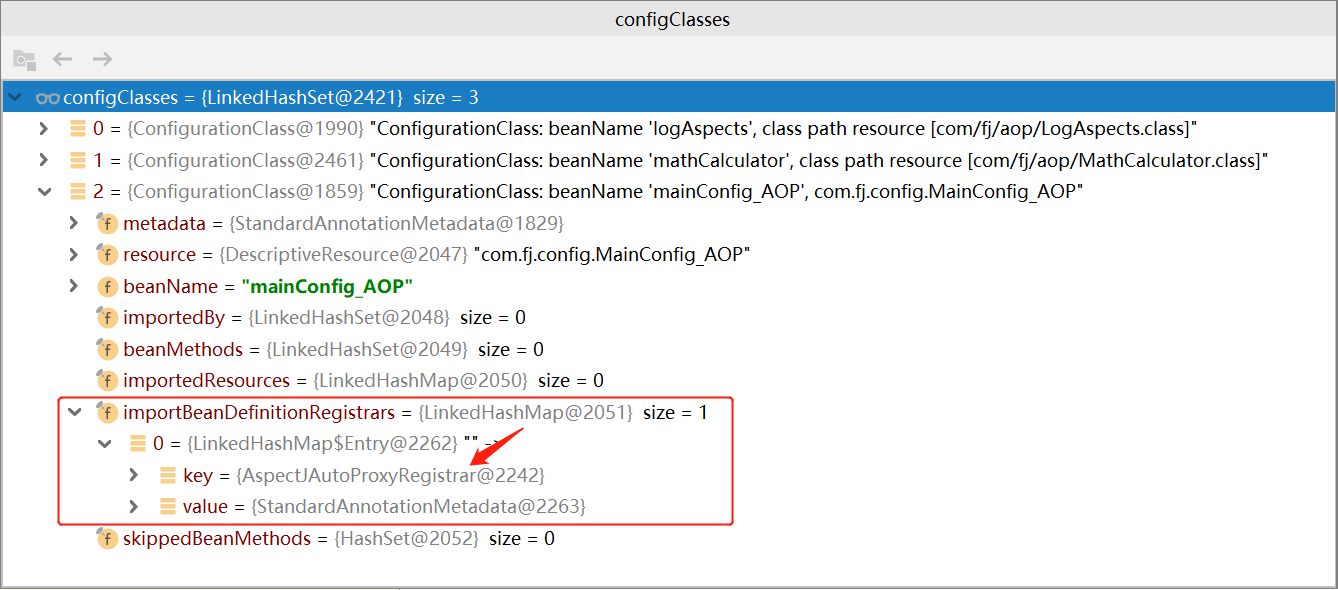Select key = AspectJAutoProxyRegistrar@2242 row text
This screenshot has height=590, width=1338.
pyautogui.click(x=364, y=475)
